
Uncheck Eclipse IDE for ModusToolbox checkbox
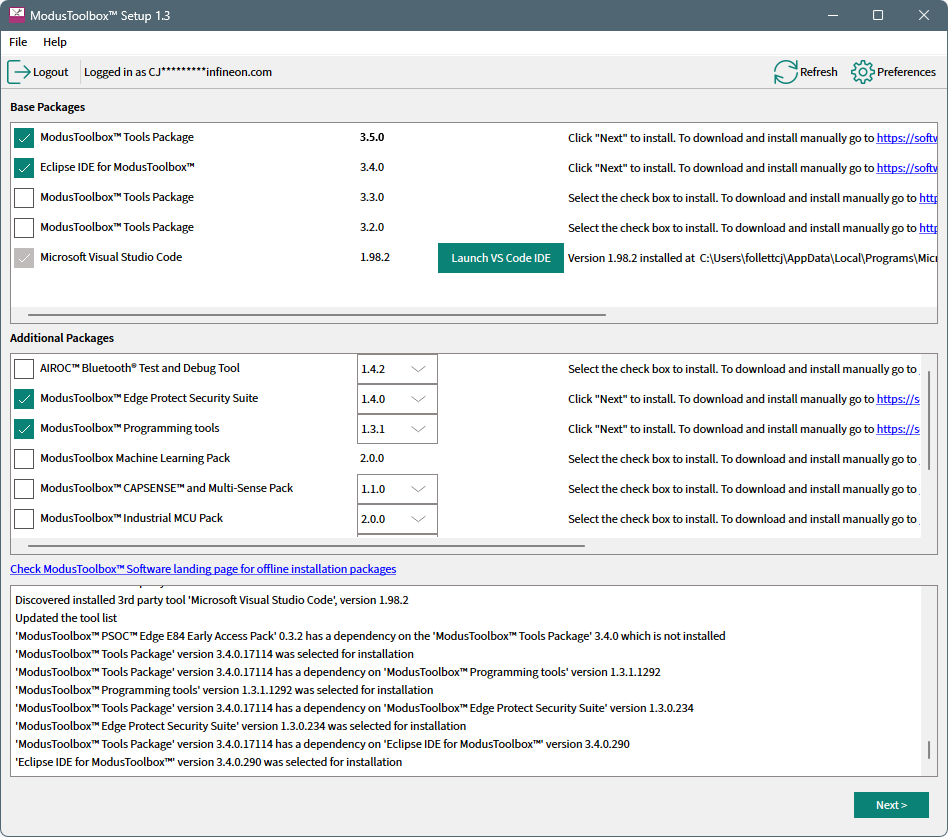[x=24, y=168]
